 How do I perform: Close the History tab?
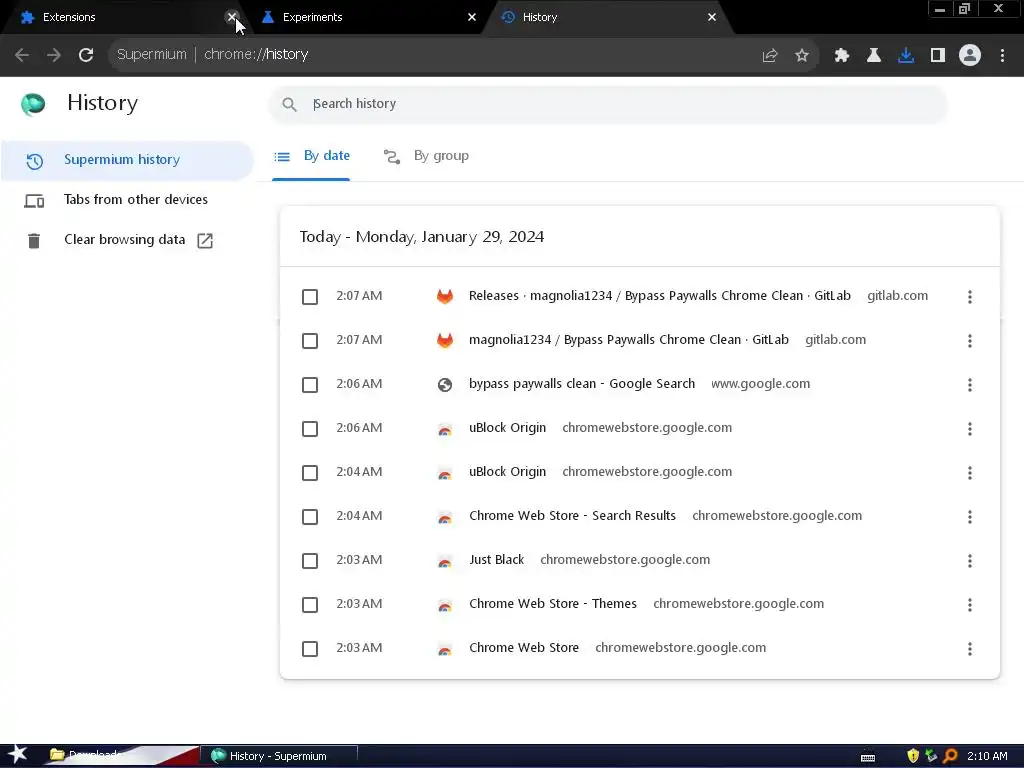tap(712, 17)
